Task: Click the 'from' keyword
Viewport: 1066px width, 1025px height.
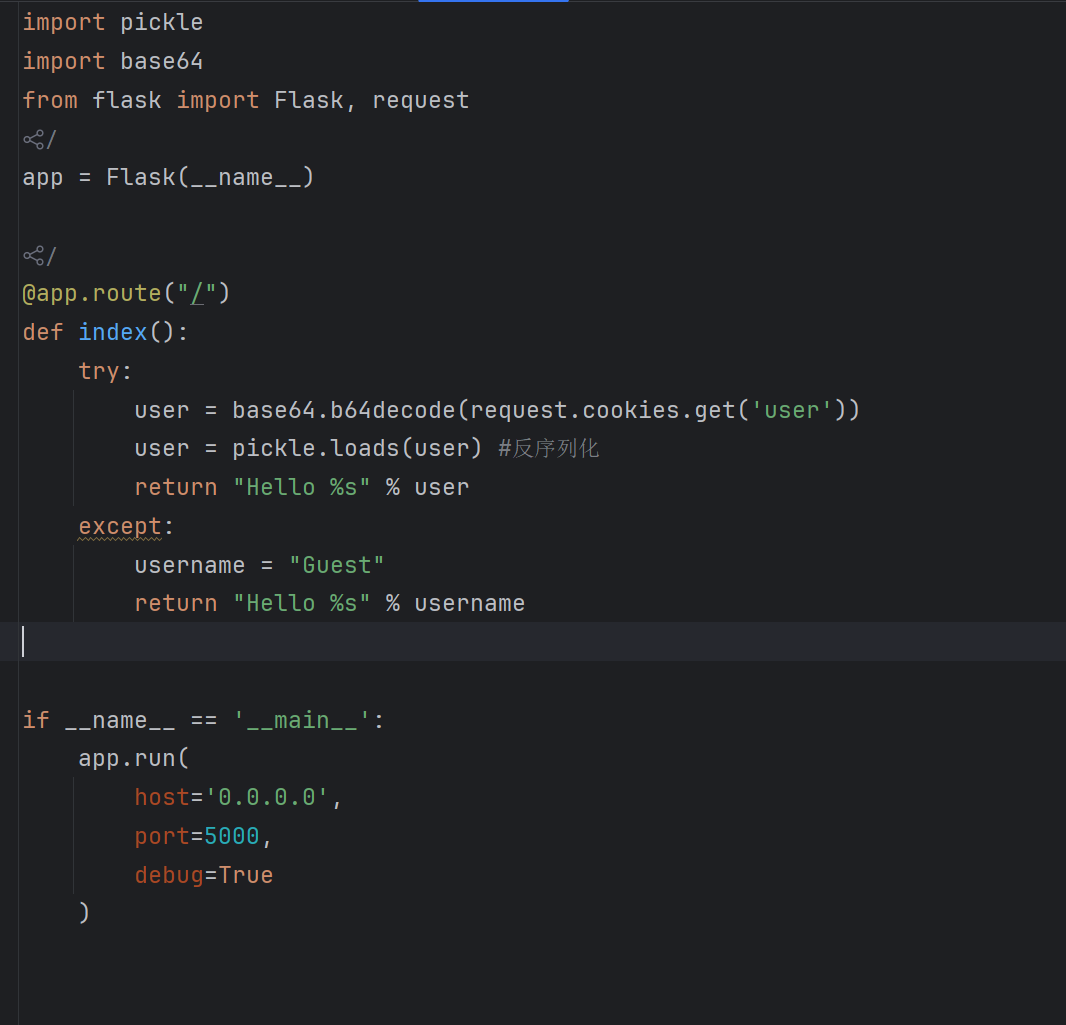Action: click(x=50, y=100)
